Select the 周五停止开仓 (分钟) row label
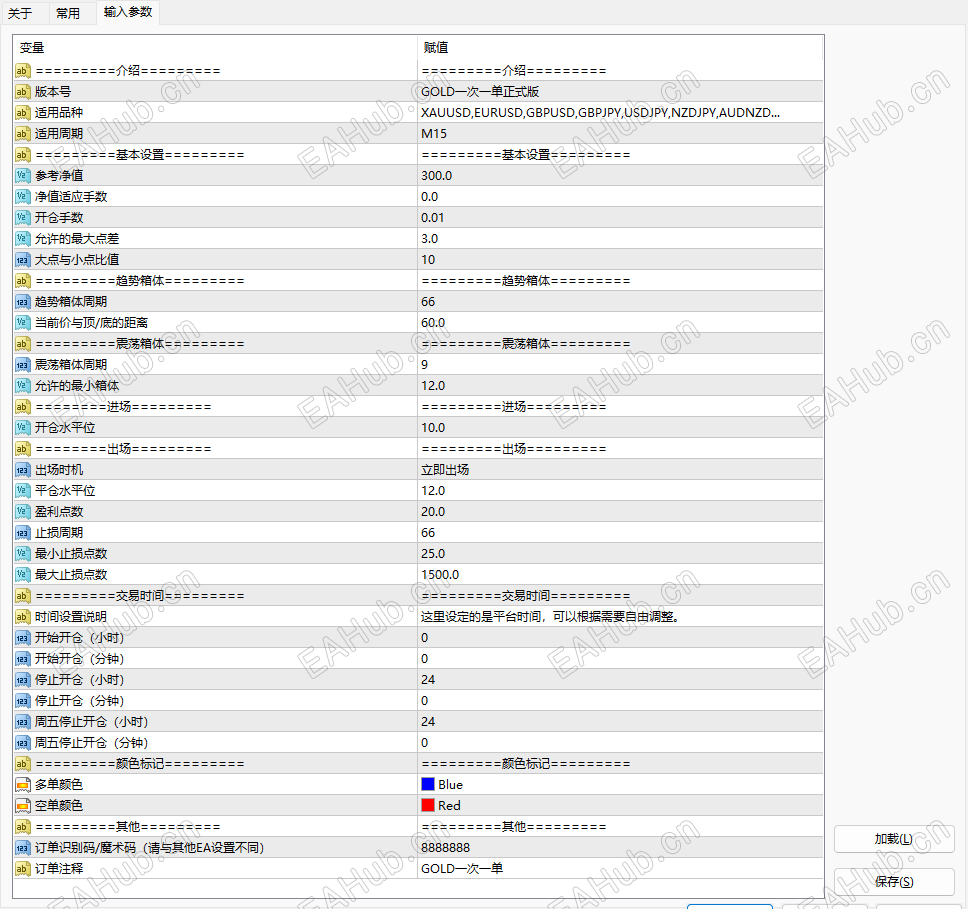 click(x=91, y=742)
